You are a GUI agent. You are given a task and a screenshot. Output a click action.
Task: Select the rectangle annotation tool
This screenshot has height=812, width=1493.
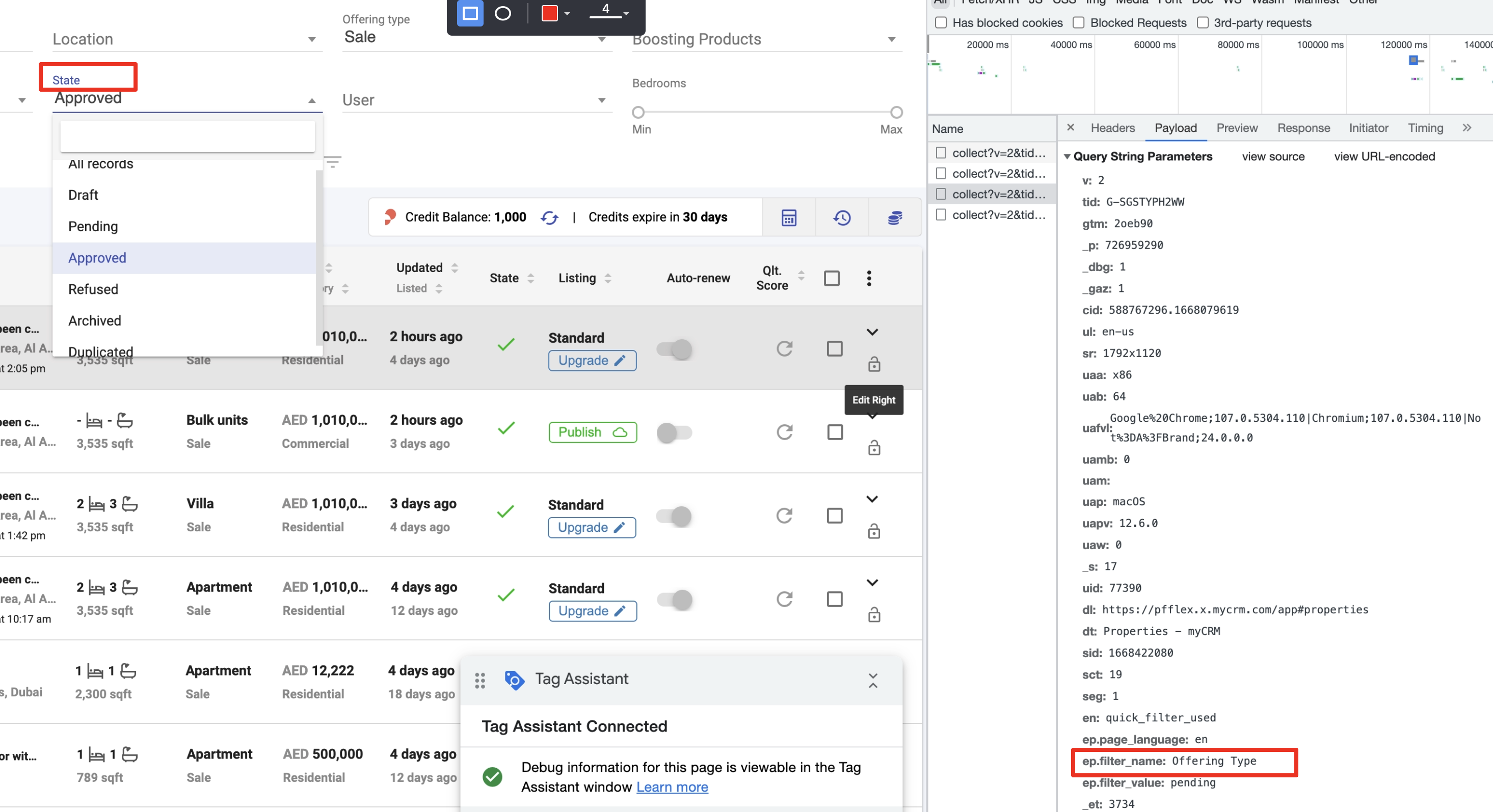coord(470,13)
